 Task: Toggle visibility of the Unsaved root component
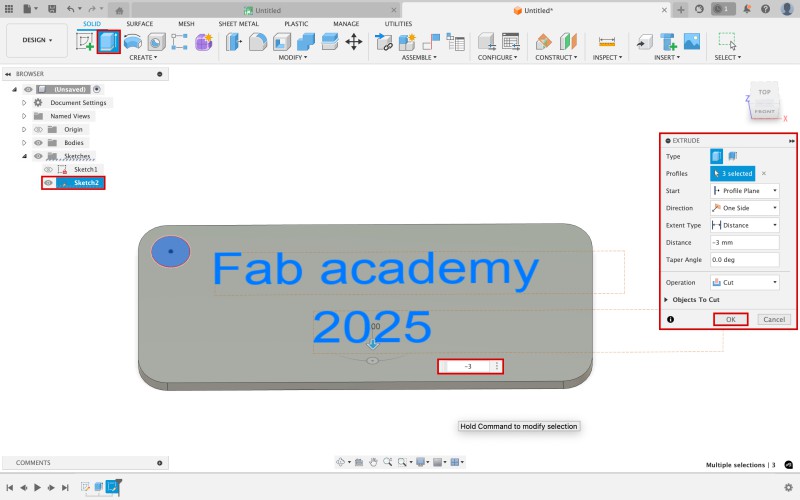click(28, 89)
